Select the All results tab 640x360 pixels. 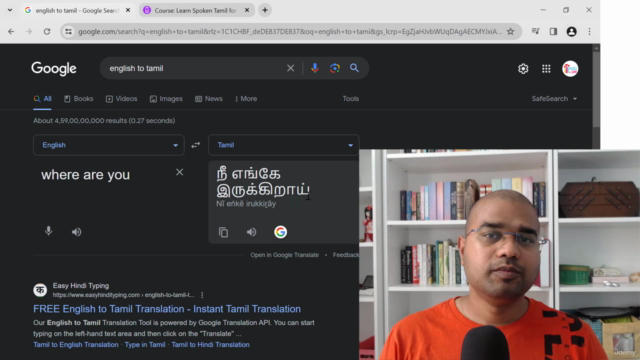(x=42, y=99)
